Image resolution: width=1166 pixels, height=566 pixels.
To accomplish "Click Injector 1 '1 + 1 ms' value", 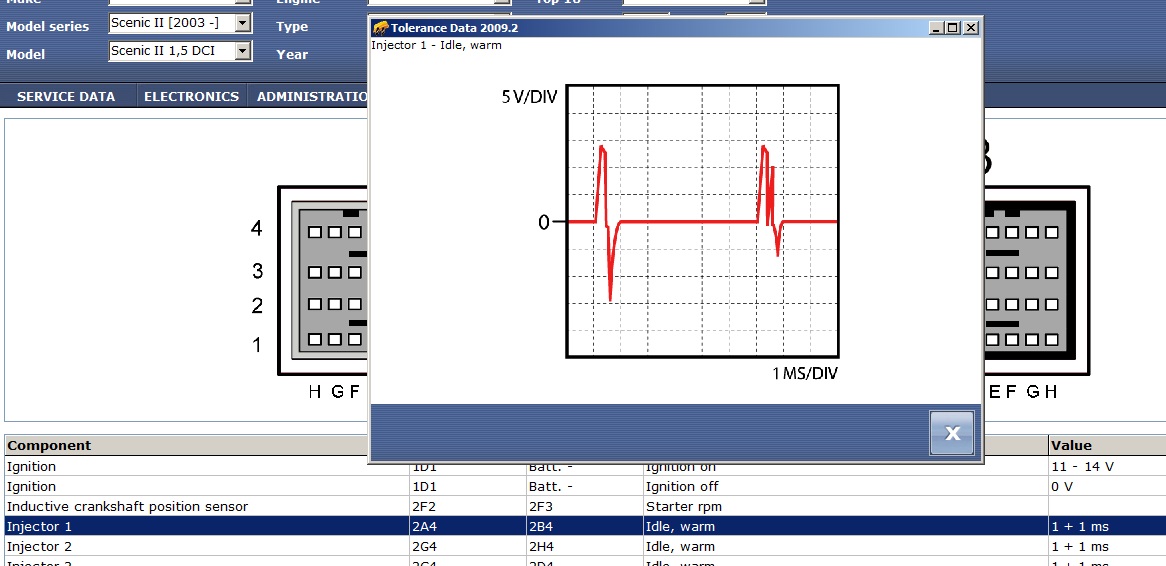I will tap(1107, 526).
